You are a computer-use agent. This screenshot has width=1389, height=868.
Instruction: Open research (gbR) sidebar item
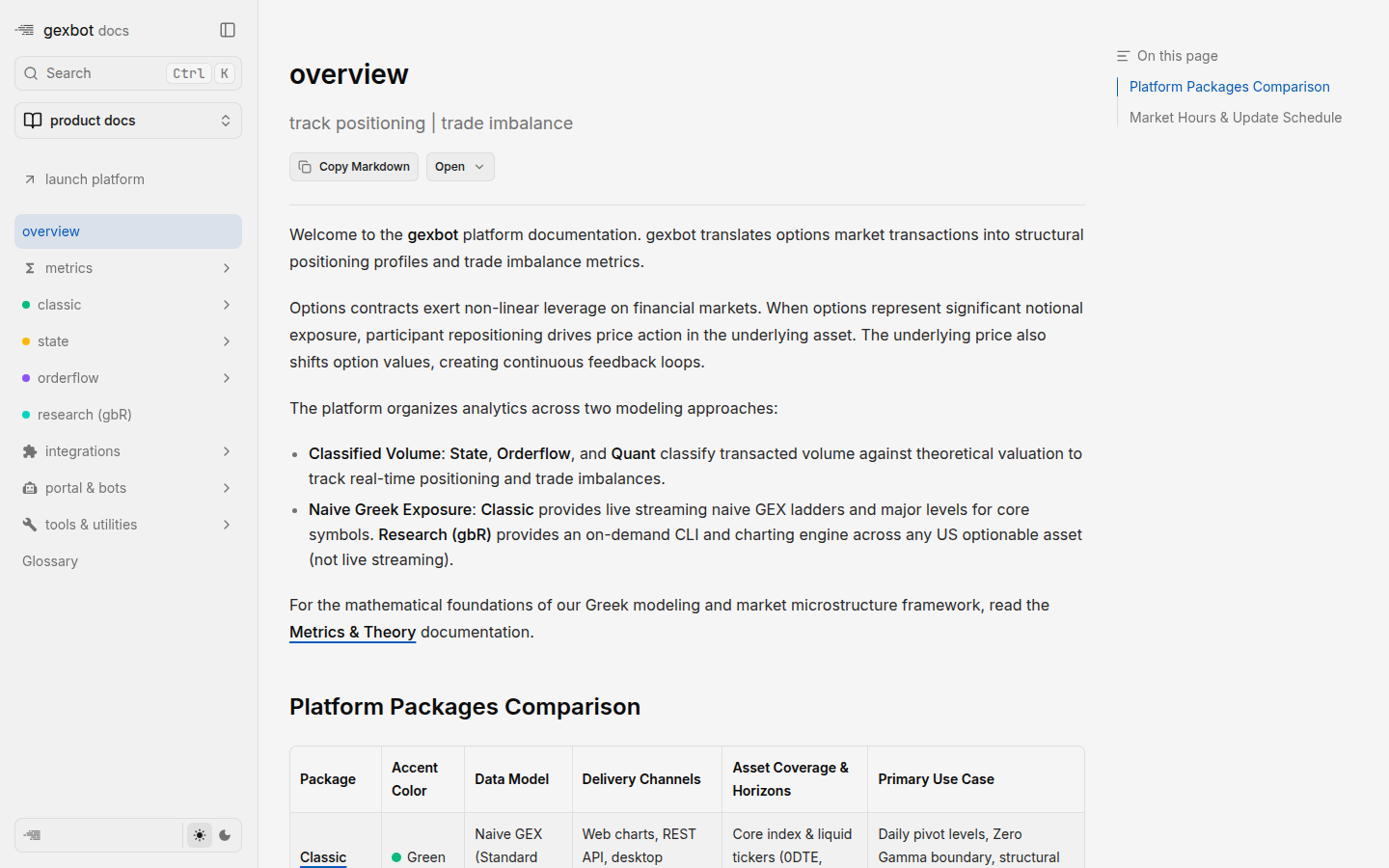click(x=128, y=415)
